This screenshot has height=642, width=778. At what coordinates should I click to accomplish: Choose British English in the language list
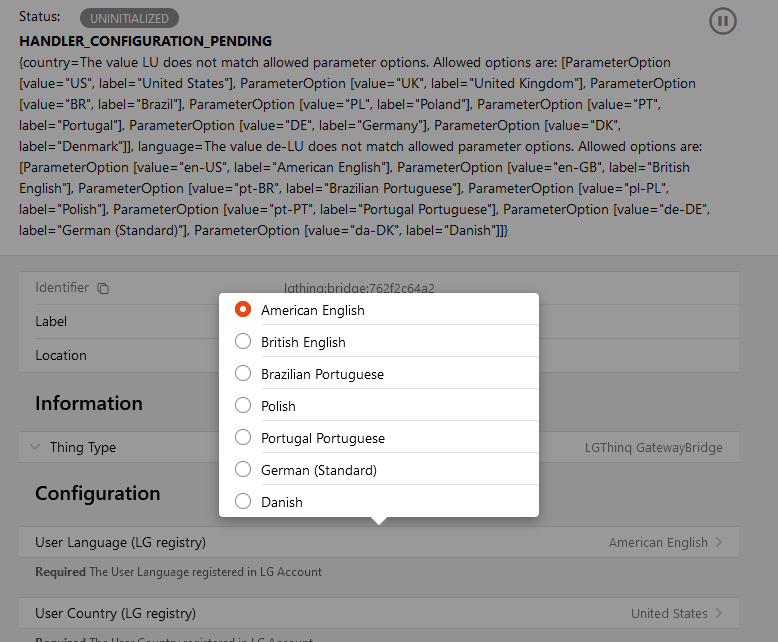point(243,342)
